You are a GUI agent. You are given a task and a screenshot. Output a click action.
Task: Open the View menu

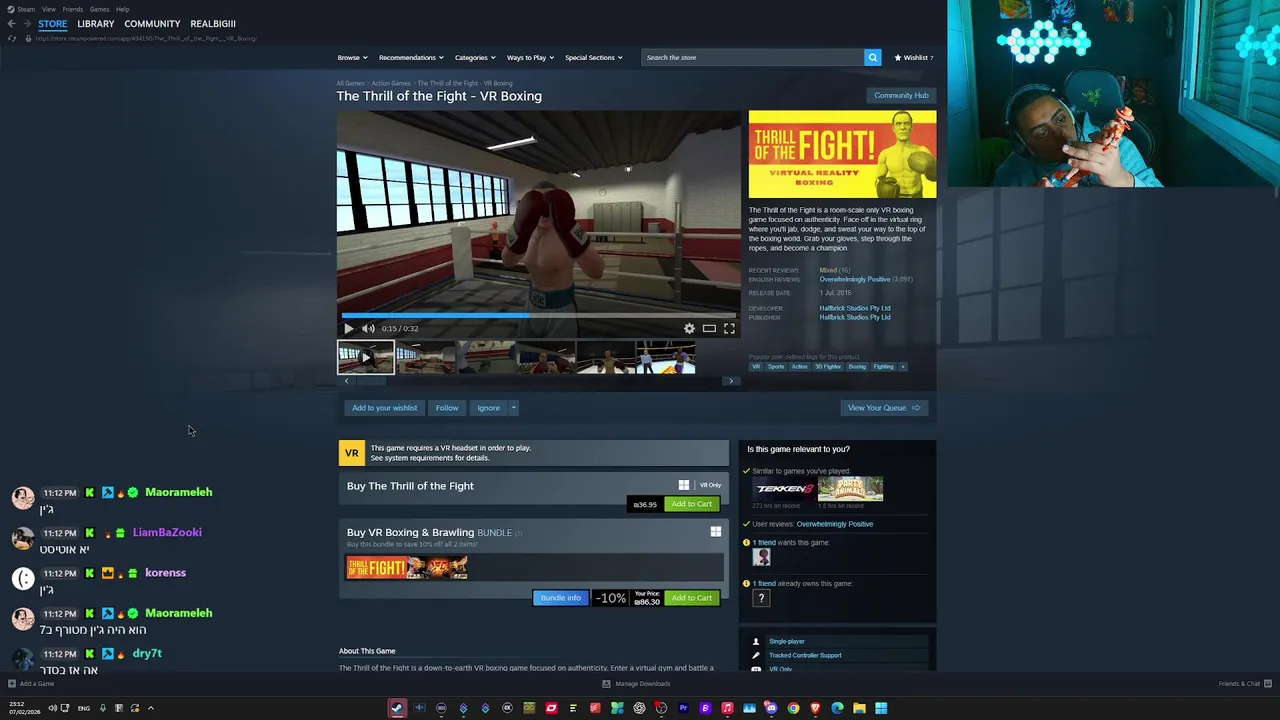[x=48, y=9]
